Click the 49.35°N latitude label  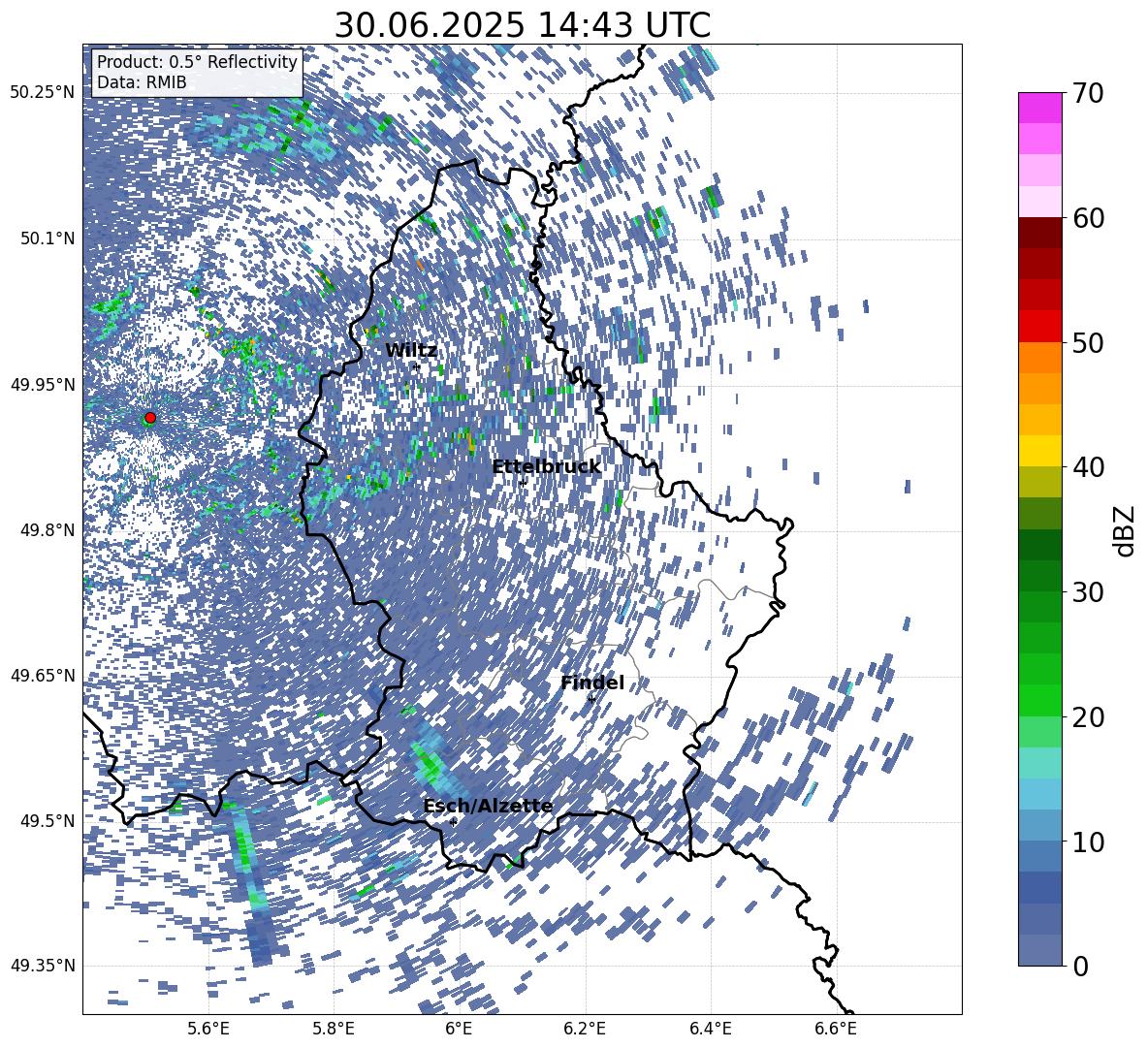click(x=43, y=966)
